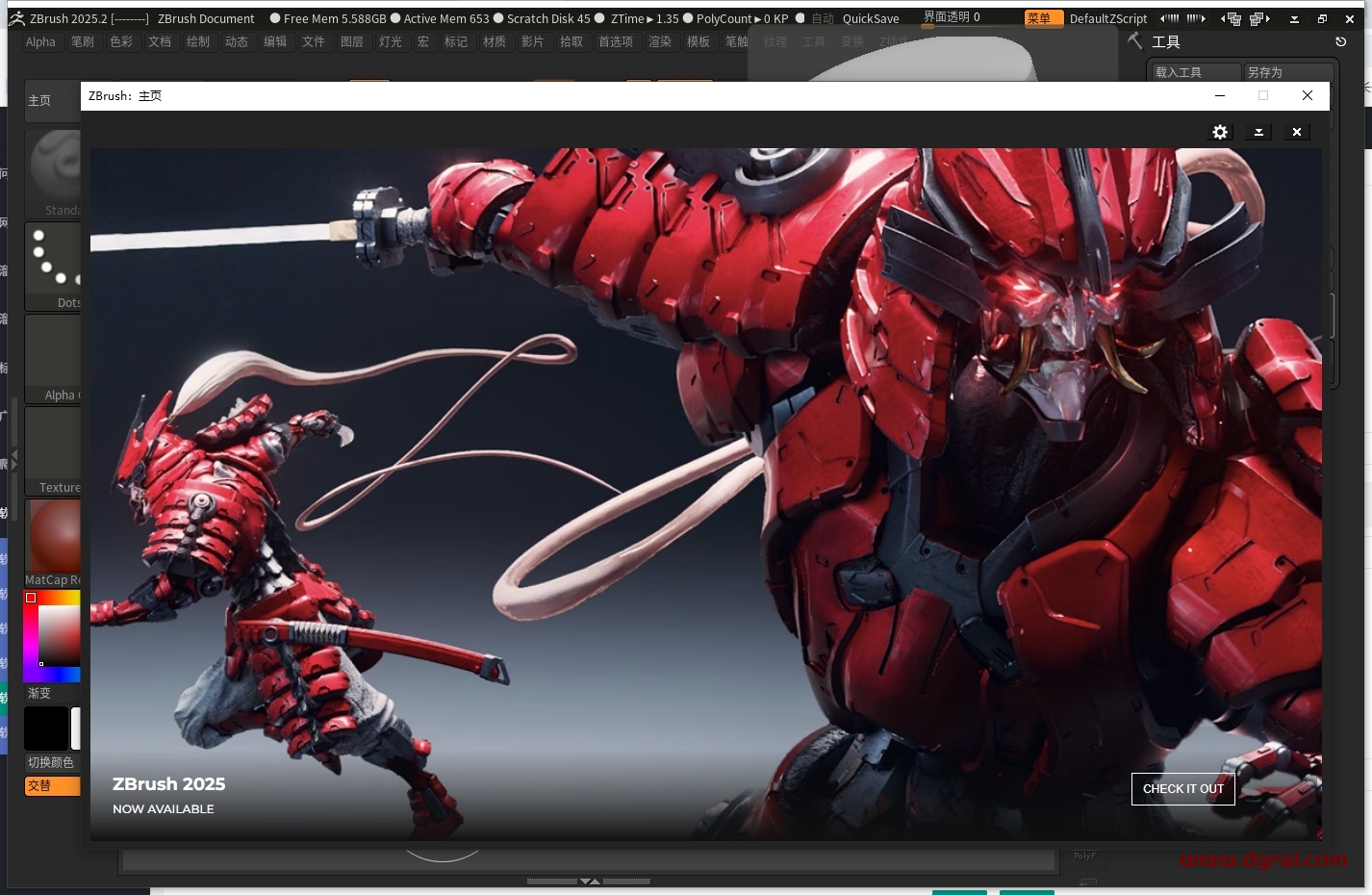This screenshot has width=1372, height=895.
Task: Open the 模板 (Stencil) menu
Action: point(698,41)
